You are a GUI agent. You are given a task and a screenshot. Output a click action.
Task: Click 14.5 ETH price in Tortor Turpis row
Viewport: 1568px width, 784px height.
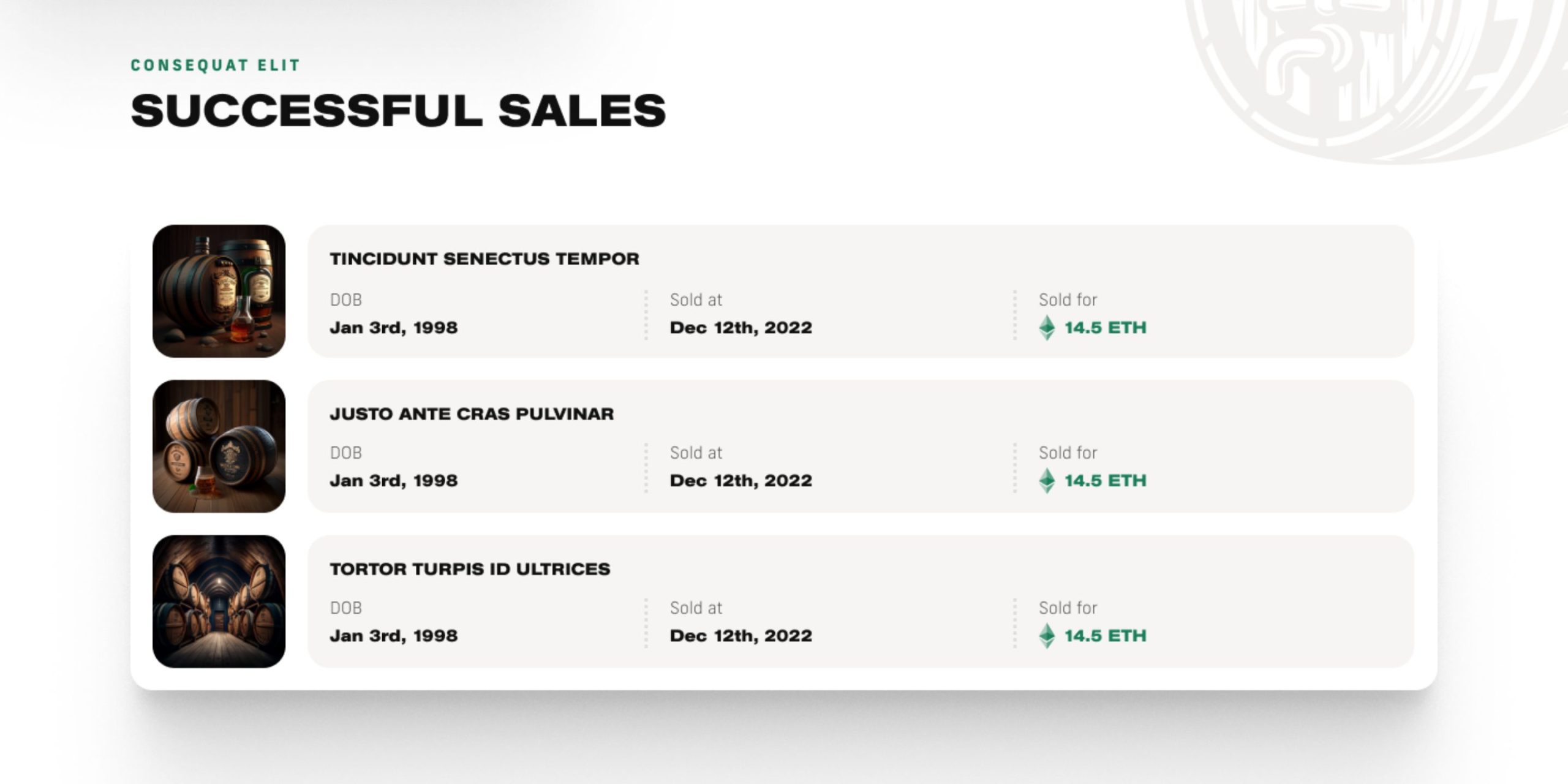1105,636
